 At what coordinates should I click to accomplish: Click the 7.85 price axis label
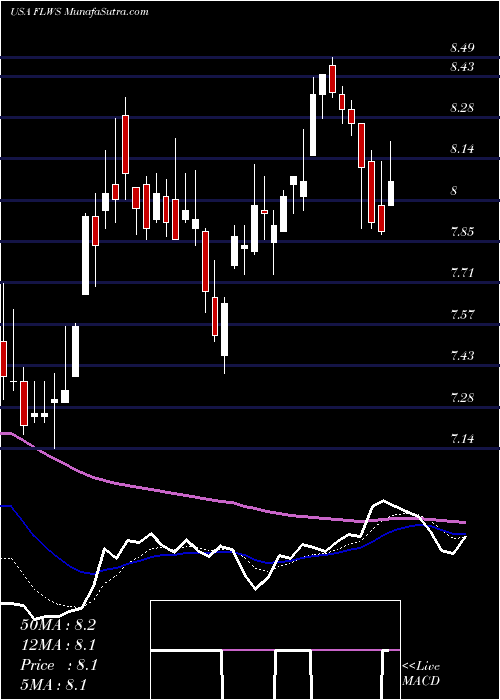click(x=462, y=232)
